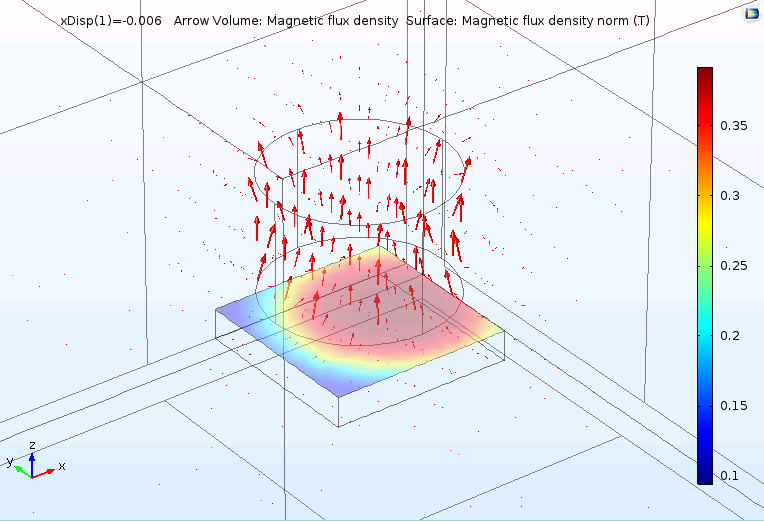
Task: Click the red x-axis arrow of the triad
Action: click(x=45, y=472)
